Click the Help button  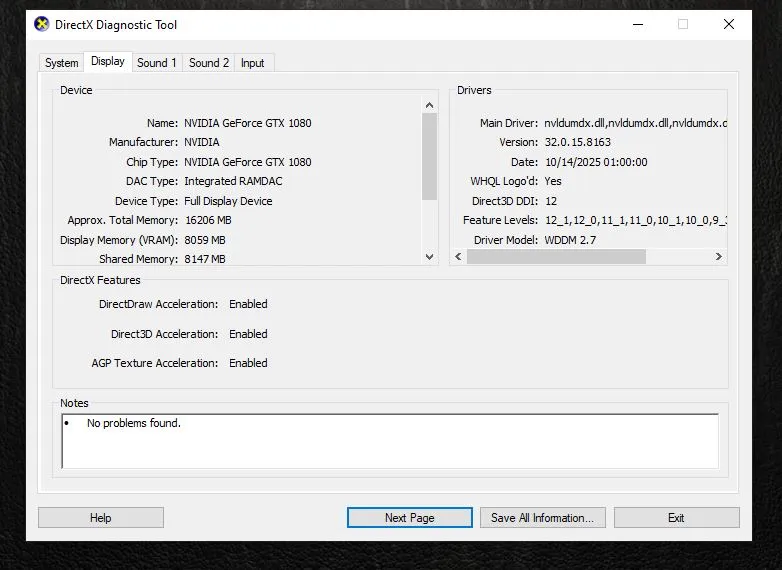[101, 518]
